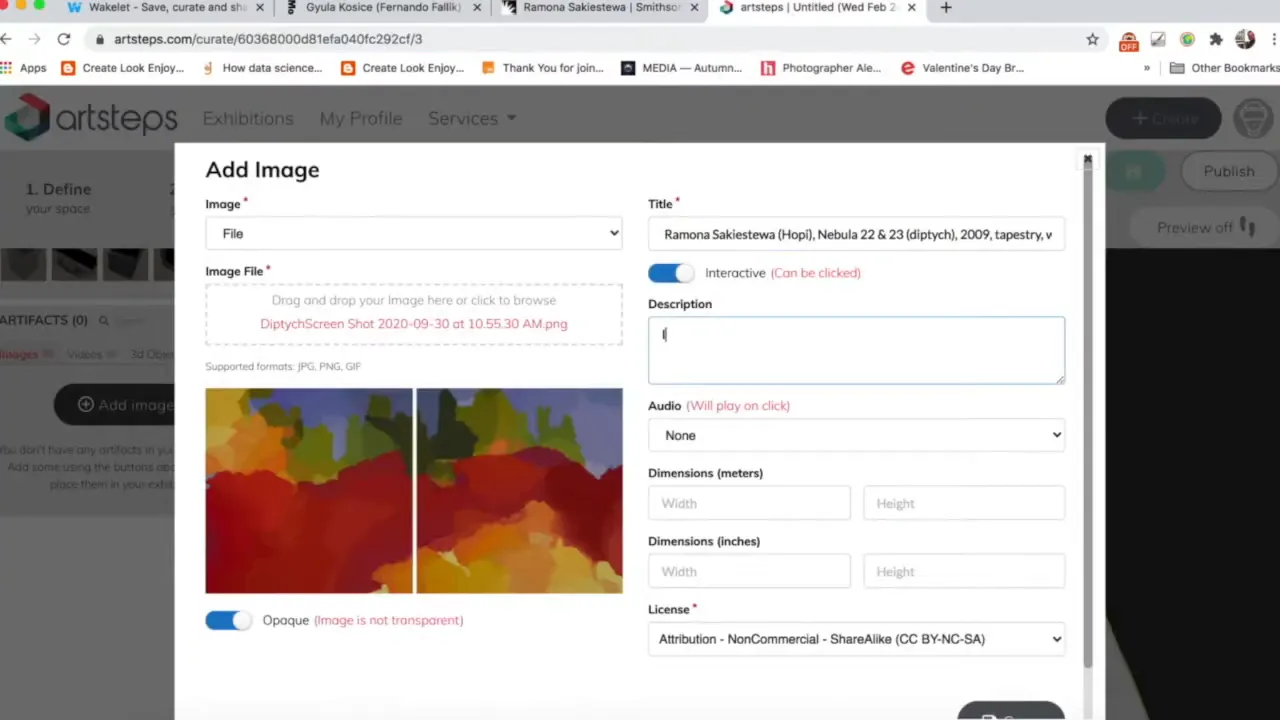
Task: Open the Apps bookmarks shortcut
Action: tap(24, 68)
